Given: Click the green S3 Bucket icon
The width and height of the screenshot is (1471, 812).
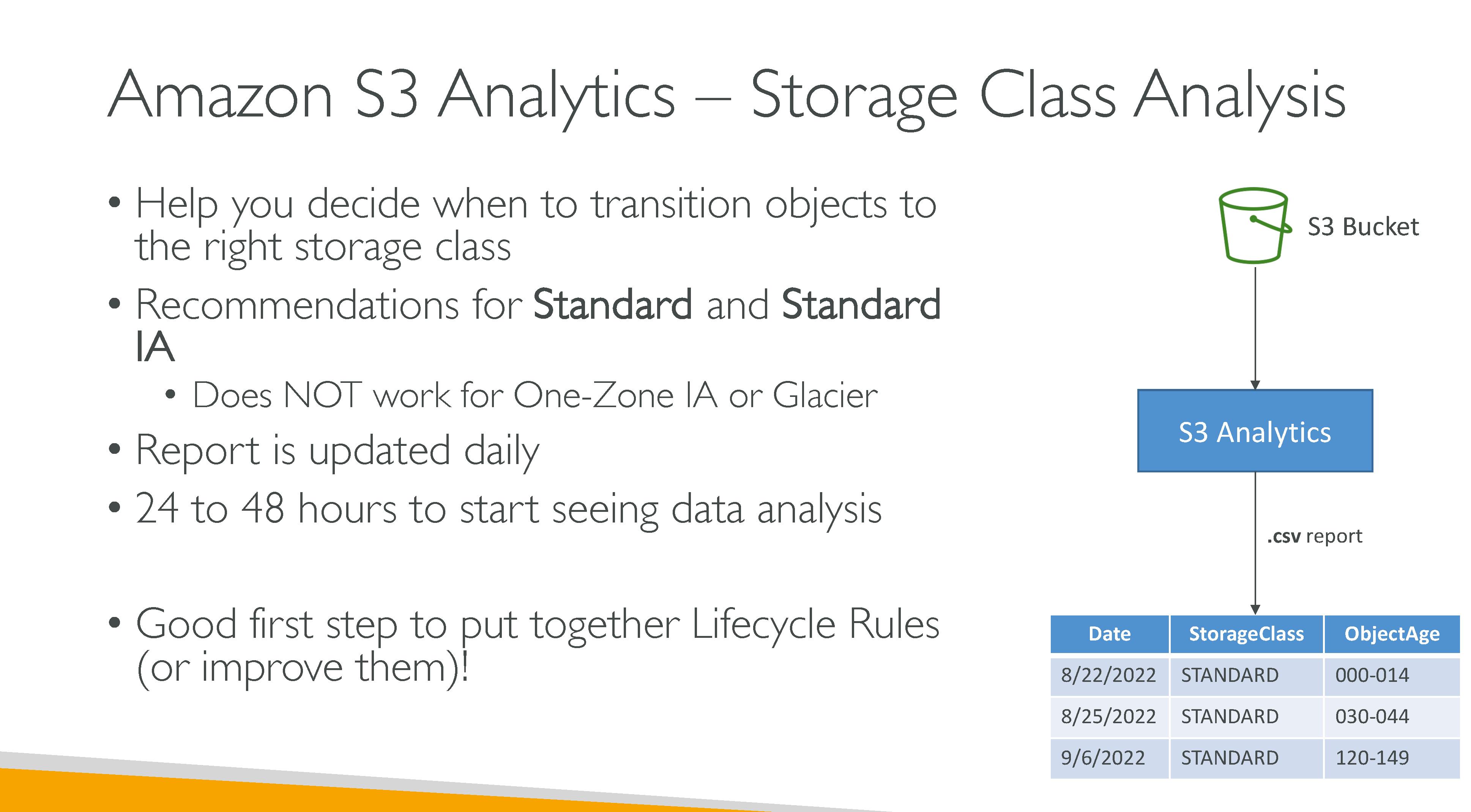Looking at the screenshot, I should (1253, 226).
